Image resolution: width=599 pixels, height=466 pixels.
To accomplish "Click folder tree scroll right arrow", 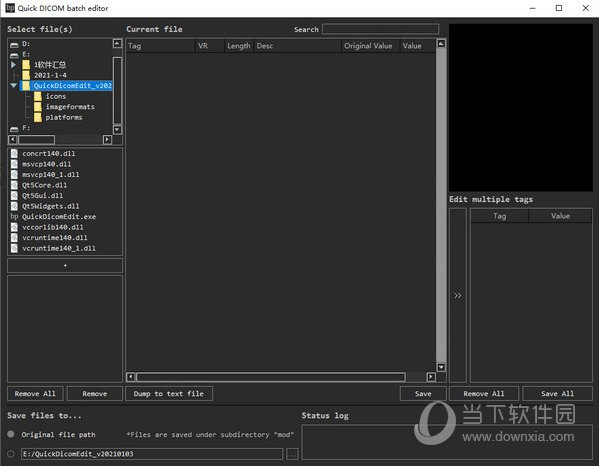I will (107, 140).
